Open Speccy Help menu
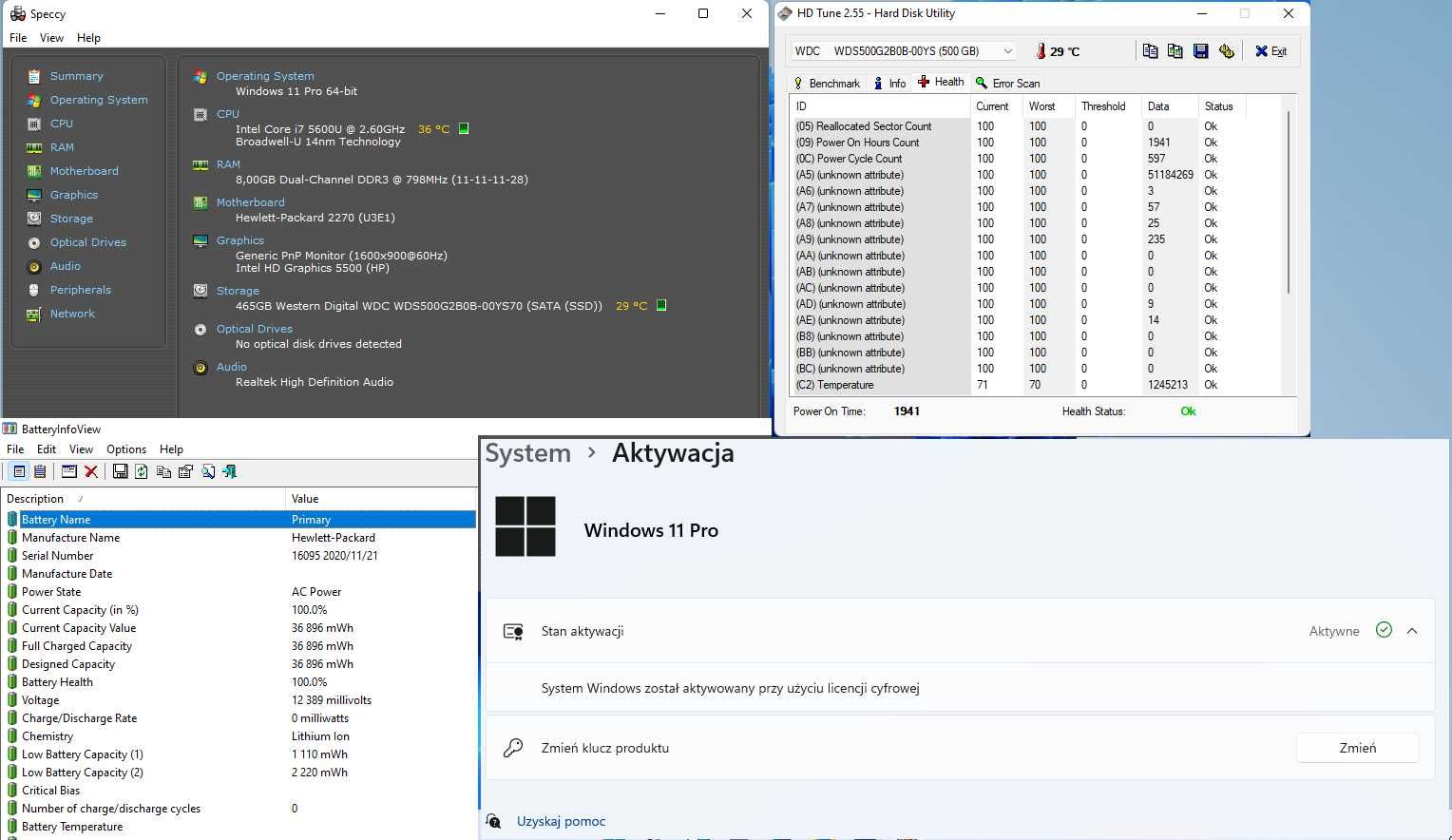Screen dimensions: 1452x840 [88, 38]
